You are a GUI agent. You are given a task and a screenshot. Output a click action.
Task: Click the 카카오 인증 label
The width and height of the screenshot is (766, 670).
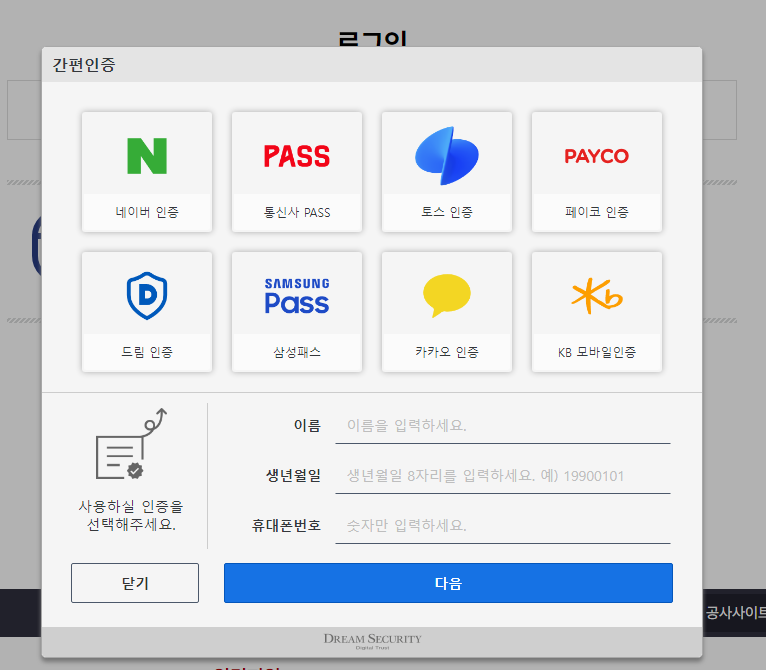447,352
